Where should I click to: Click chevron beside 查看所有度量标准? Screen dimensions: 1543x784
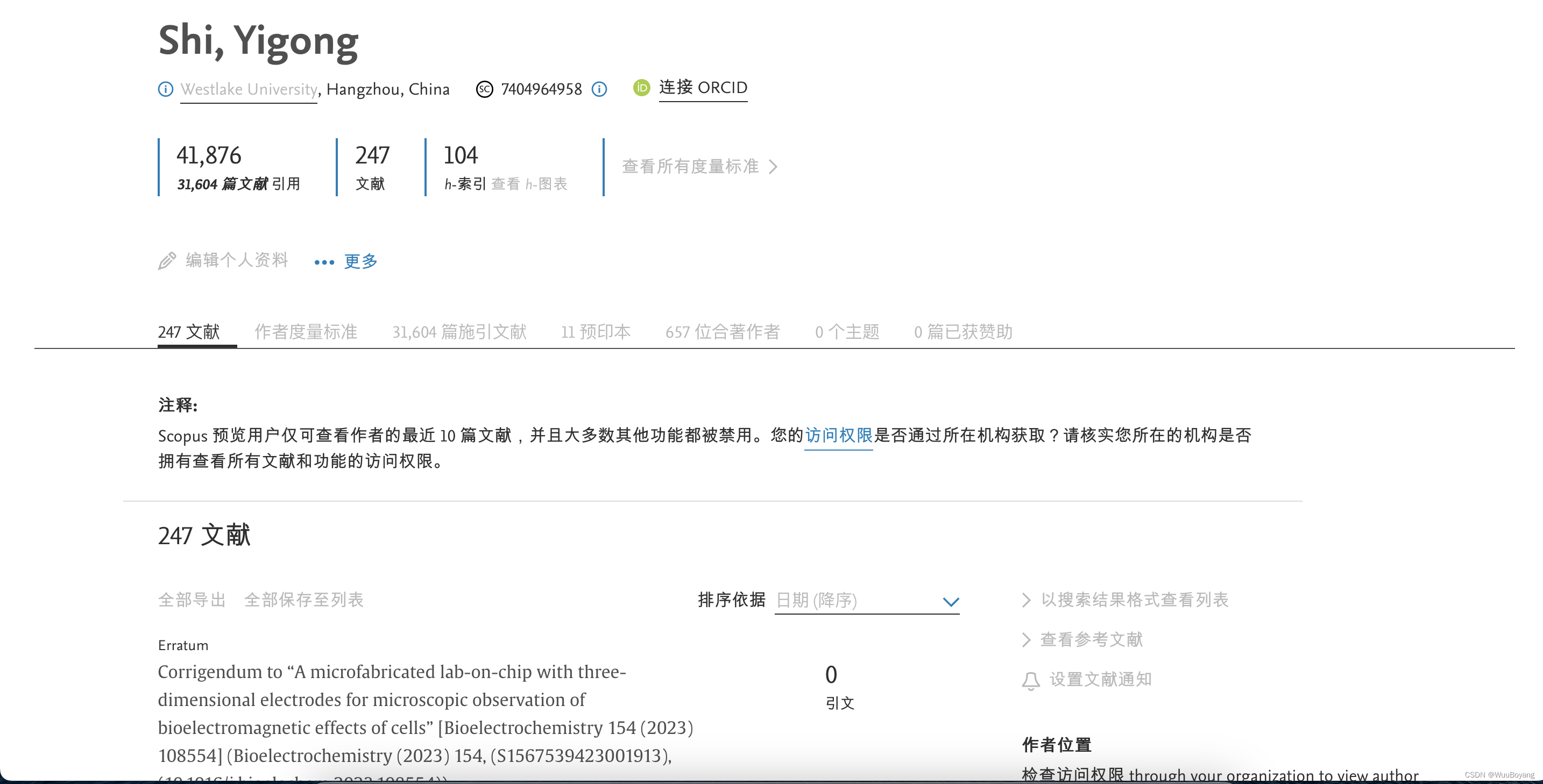773,166
